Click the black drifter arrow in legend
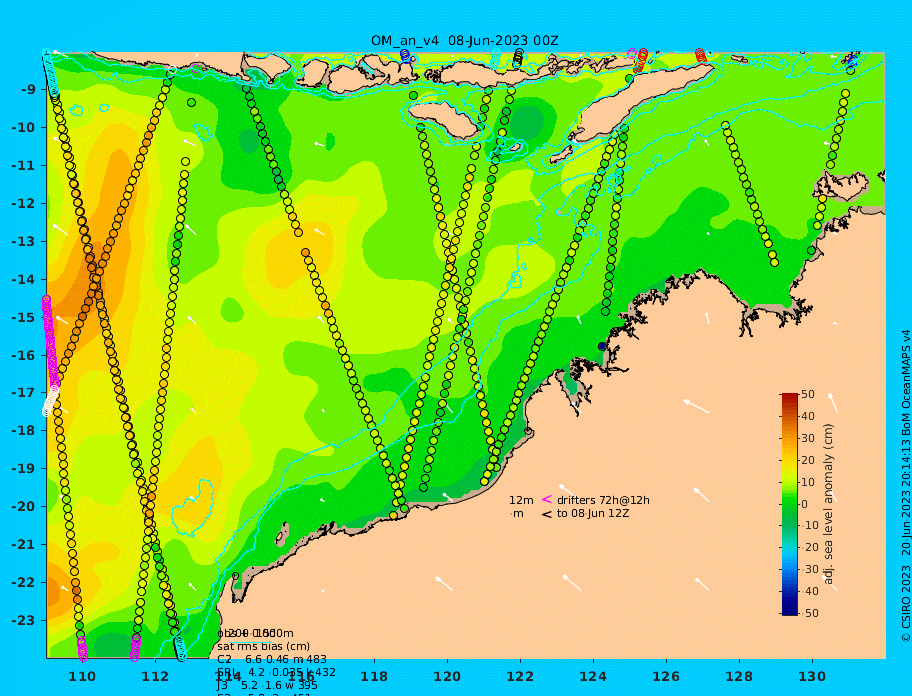This screenshot has height=696, width=912. tap(547, 514)
